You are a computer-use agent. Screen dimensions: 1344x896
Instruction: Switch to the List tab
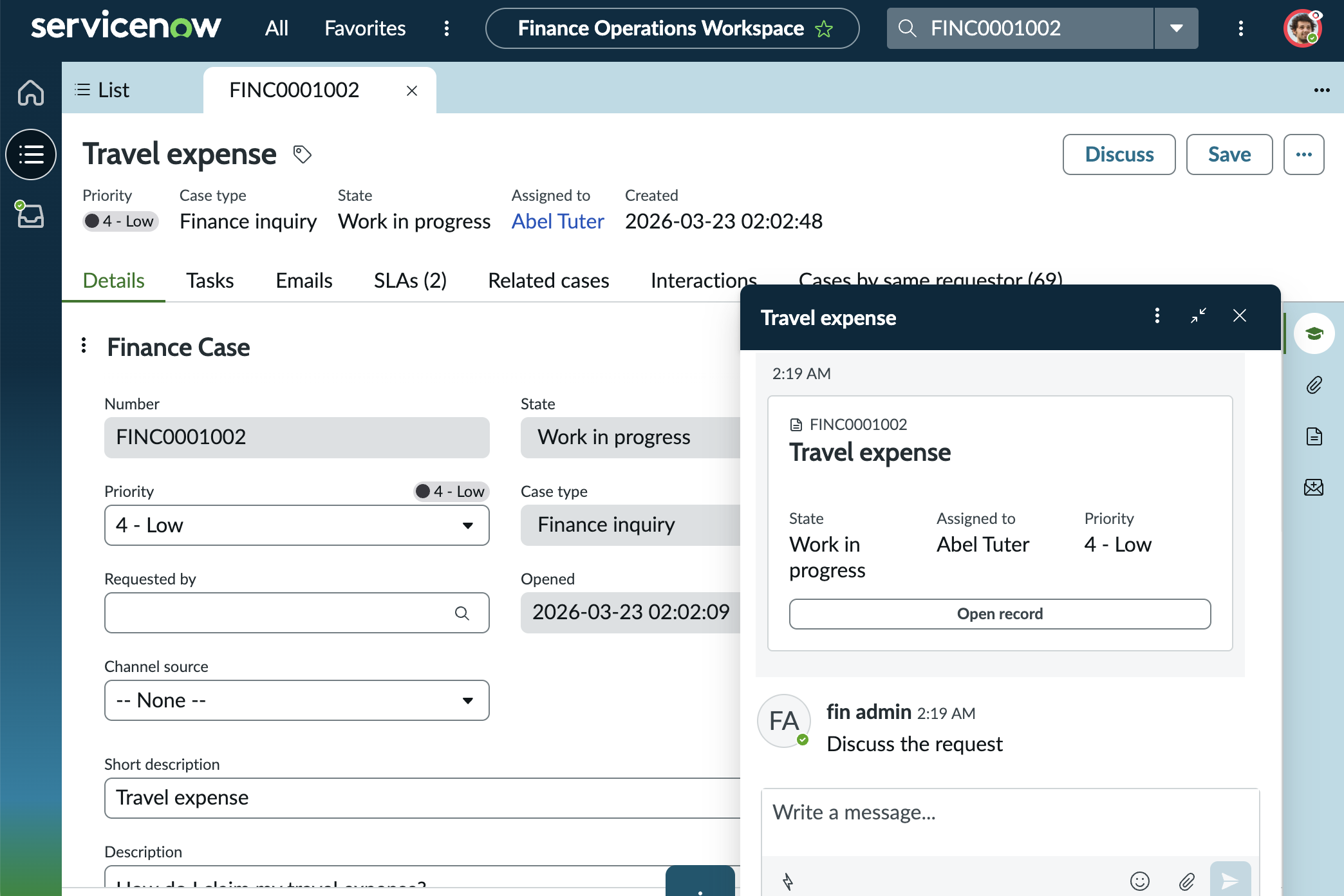[x=102, y=90]
